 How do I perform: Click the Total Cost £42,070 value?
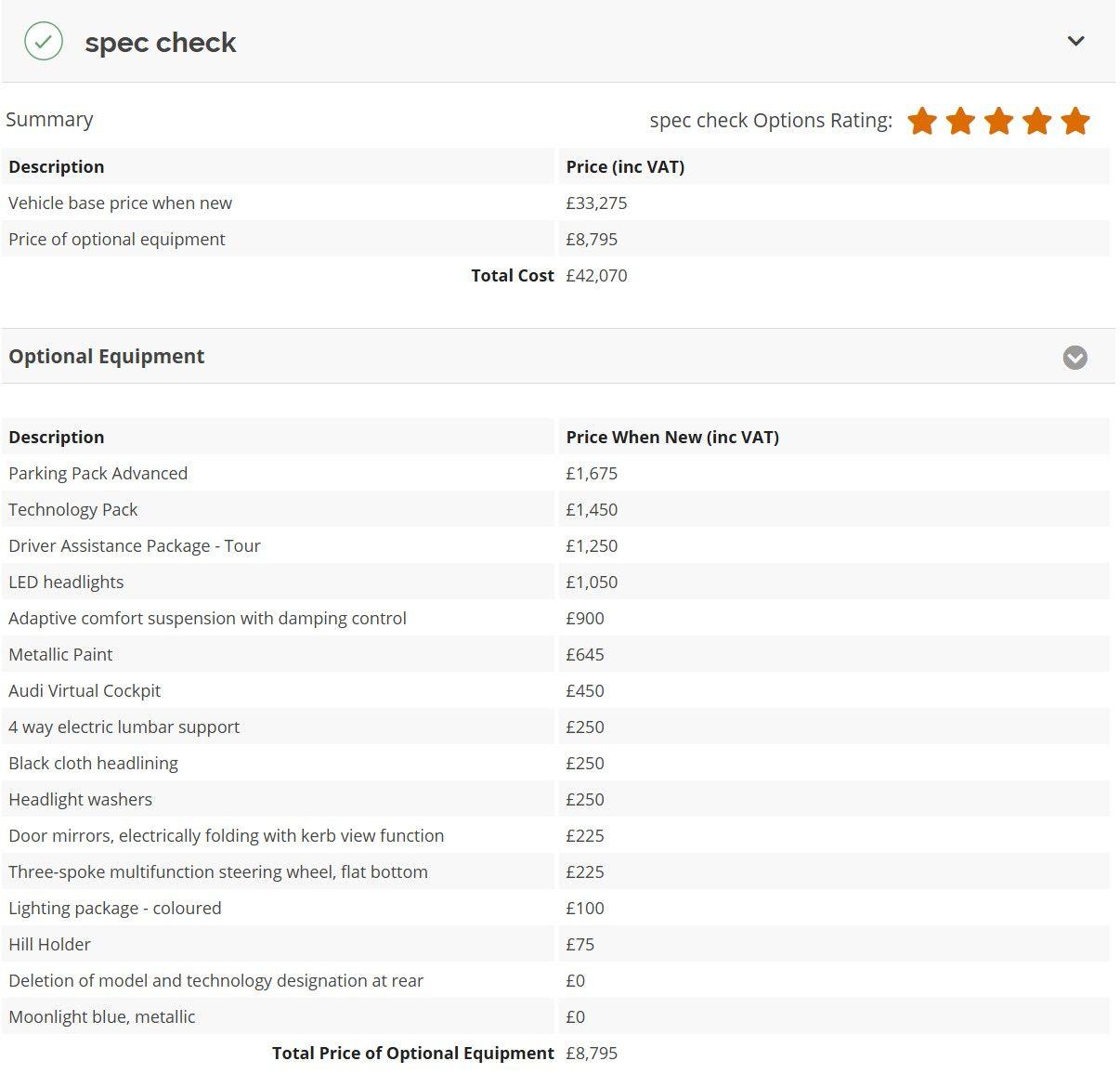coord(596,275)
